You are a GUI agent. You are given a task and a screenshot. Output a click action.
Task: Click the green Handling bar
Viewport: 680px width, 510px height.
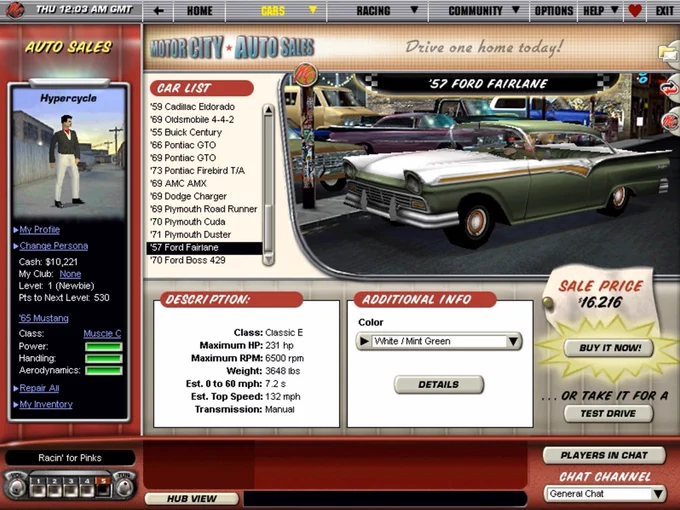click(x=104, y=358)
